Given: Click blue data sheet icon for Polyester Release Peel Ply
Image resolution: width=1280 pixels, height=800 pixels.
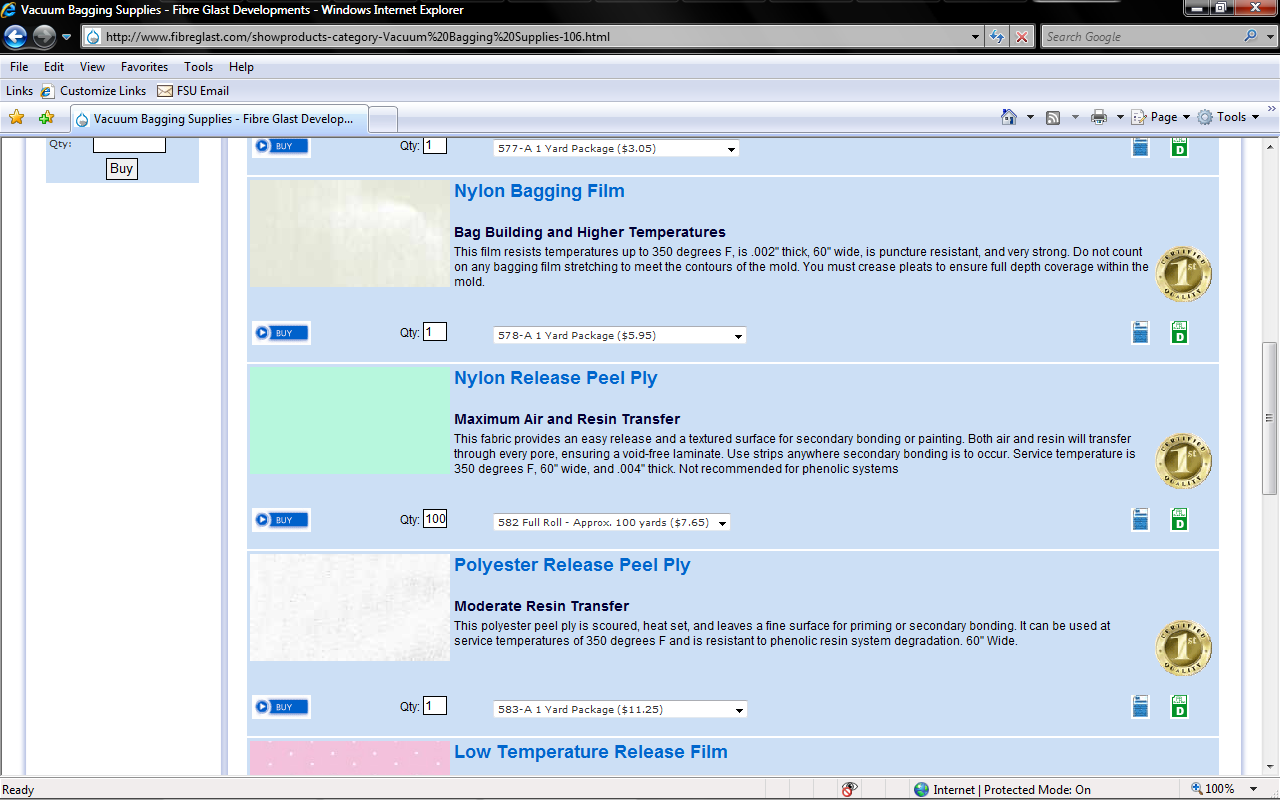Looking at the screenshot, I should (1141, 707).
